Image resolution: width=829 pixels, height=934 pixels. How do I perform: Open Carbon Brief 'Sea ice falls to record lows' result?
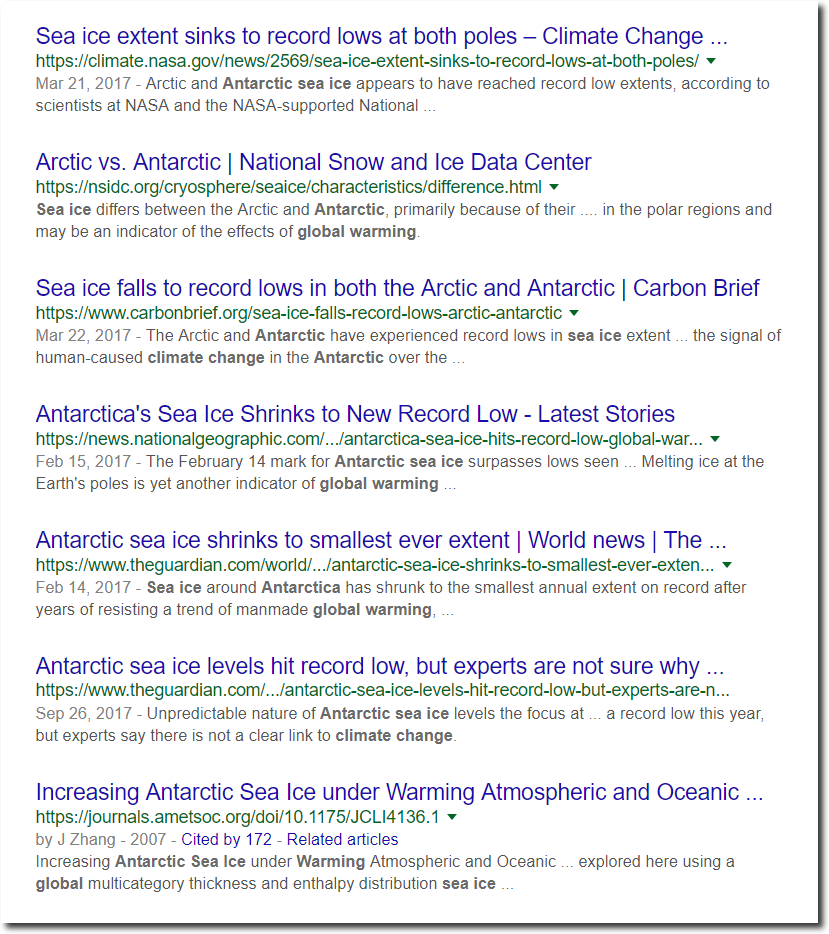(x=397, y=288)
